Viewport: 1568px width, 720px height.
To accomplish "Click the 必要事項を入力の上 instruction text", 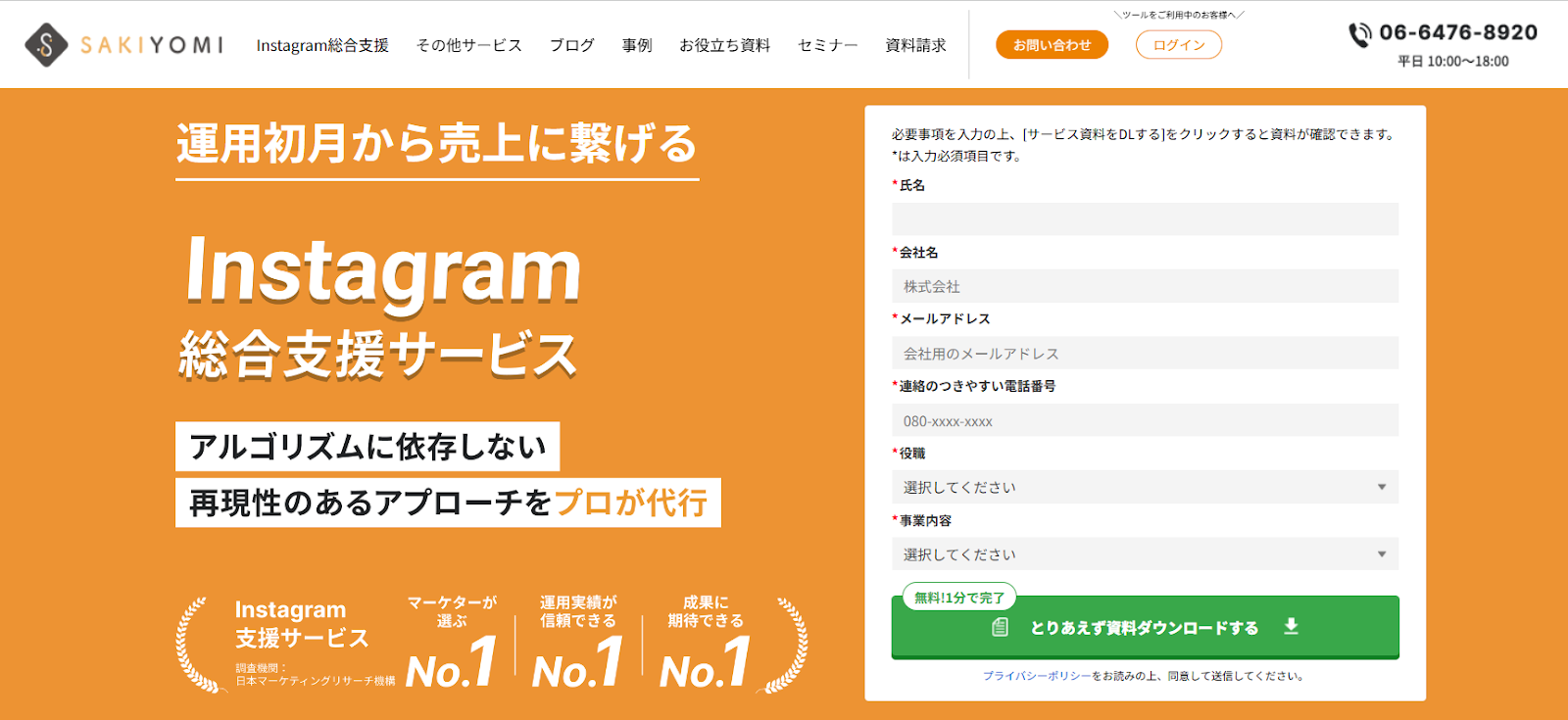I will coord(1144,135).
